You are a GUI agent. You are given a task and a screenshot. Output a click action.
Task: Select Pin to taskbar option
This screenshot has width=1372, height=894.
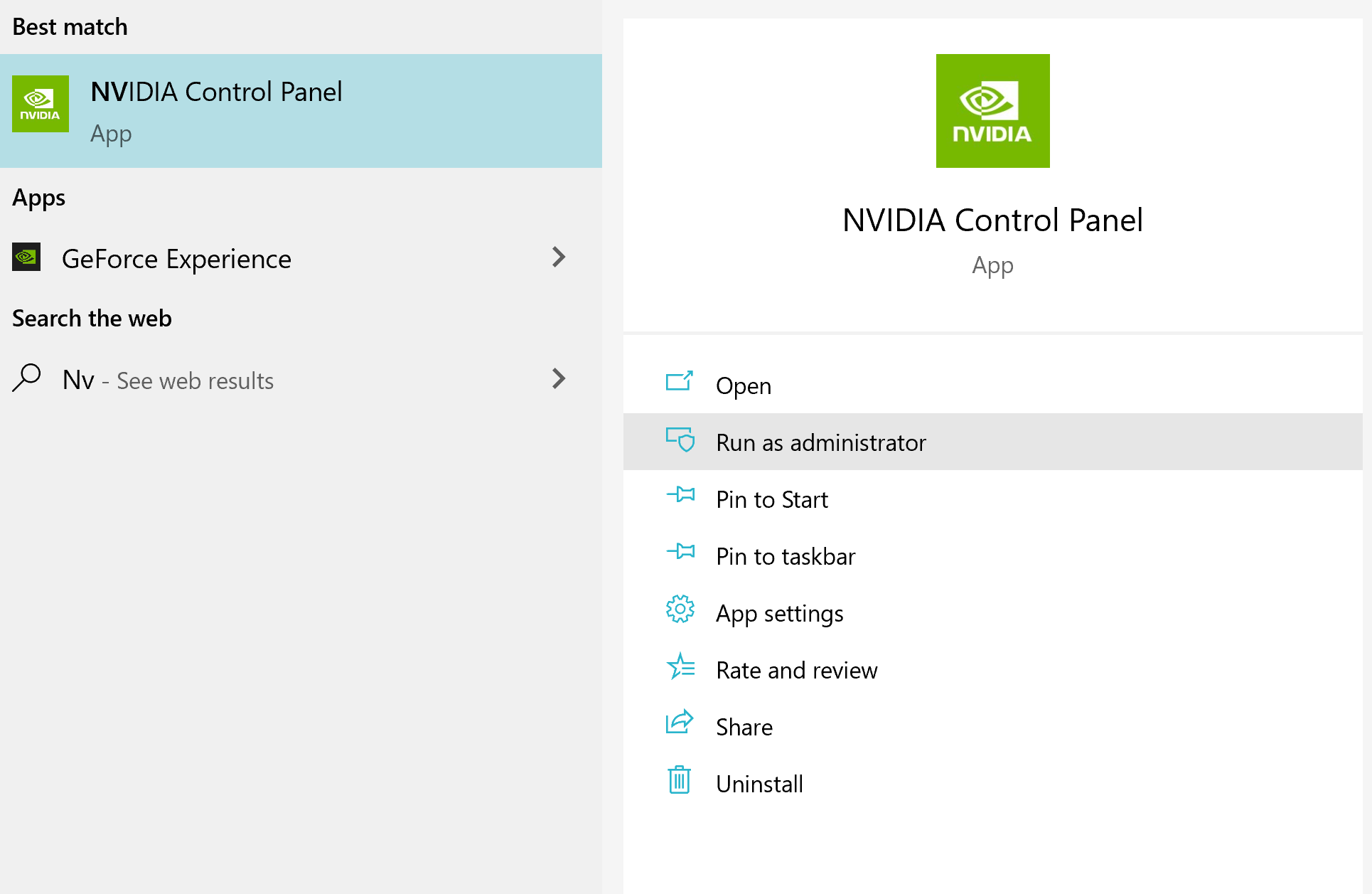[992, 555]
